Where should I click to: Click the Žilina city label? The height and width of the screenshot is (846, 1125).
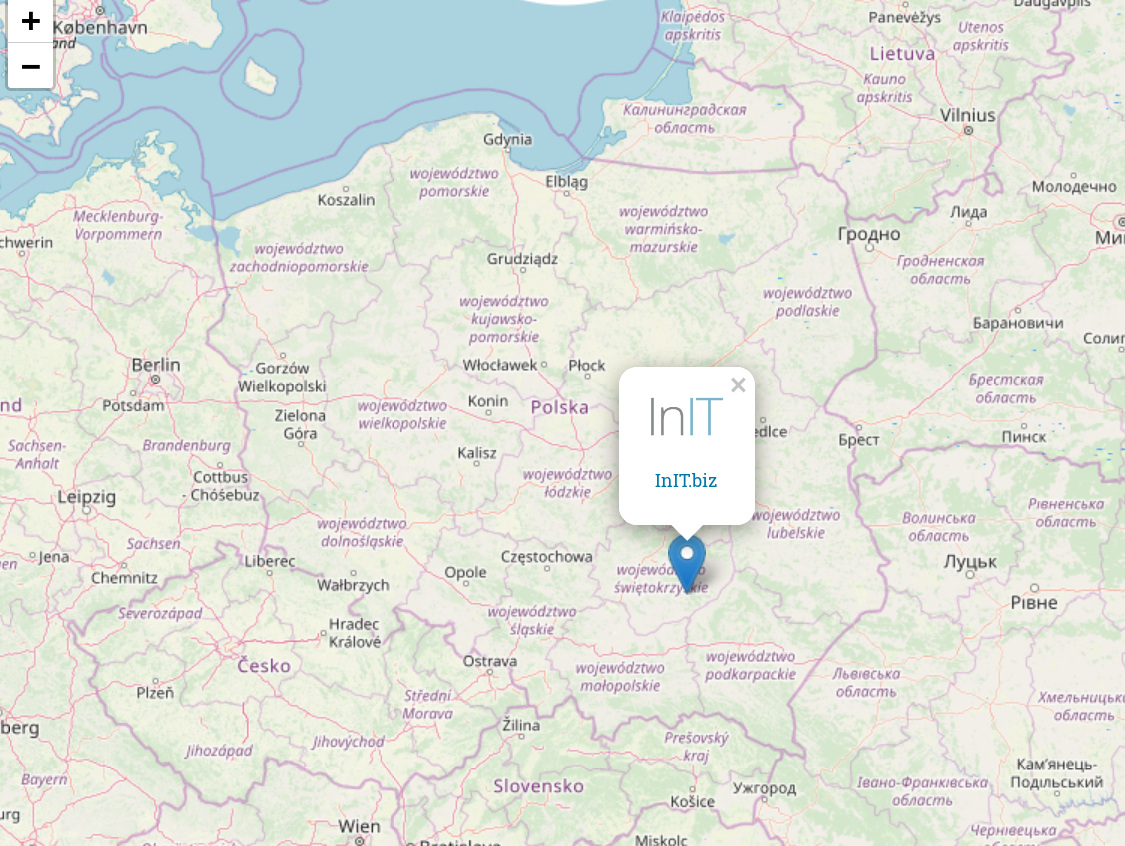pyautogui.click(x=521, y=725)
